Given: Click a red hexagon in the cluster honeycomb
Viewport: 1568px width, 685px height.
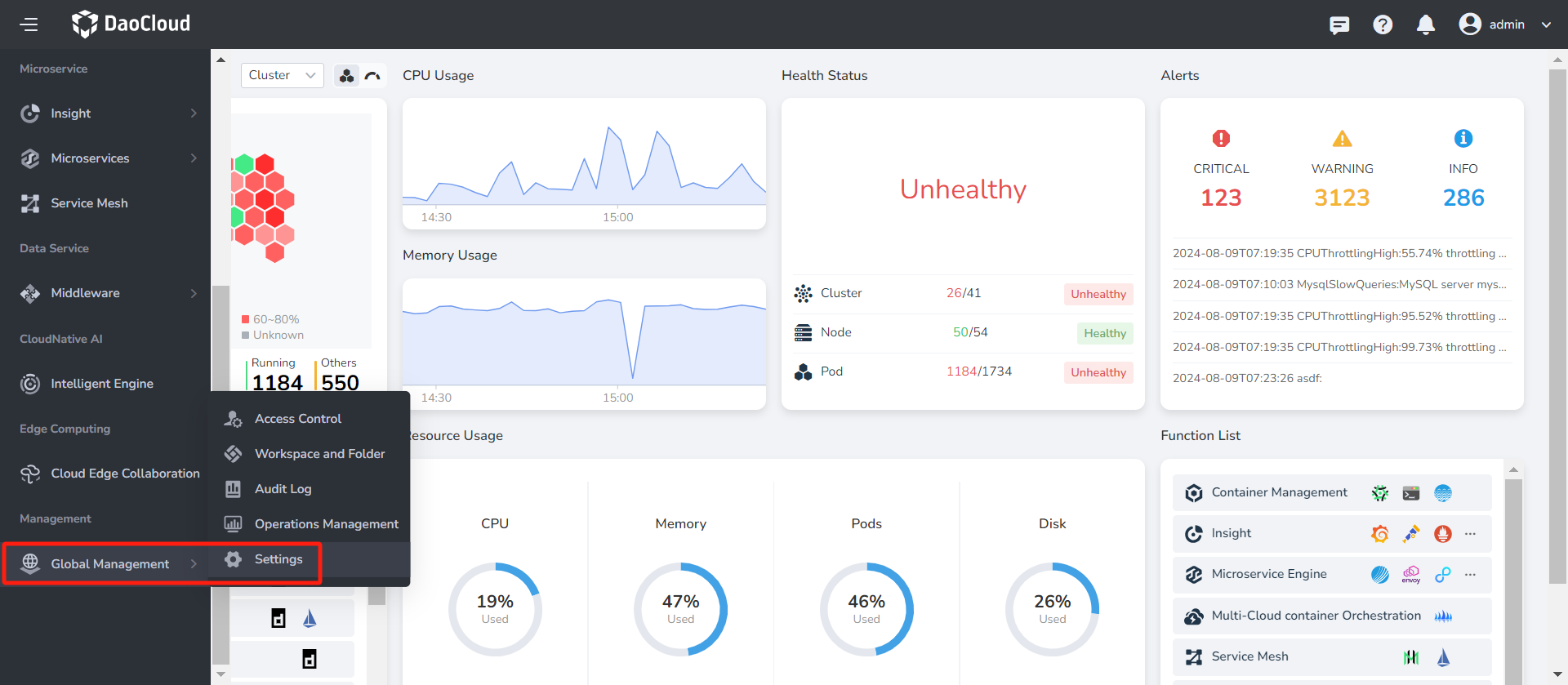Looking at the screenshot, I should click(x=264, y=200).
